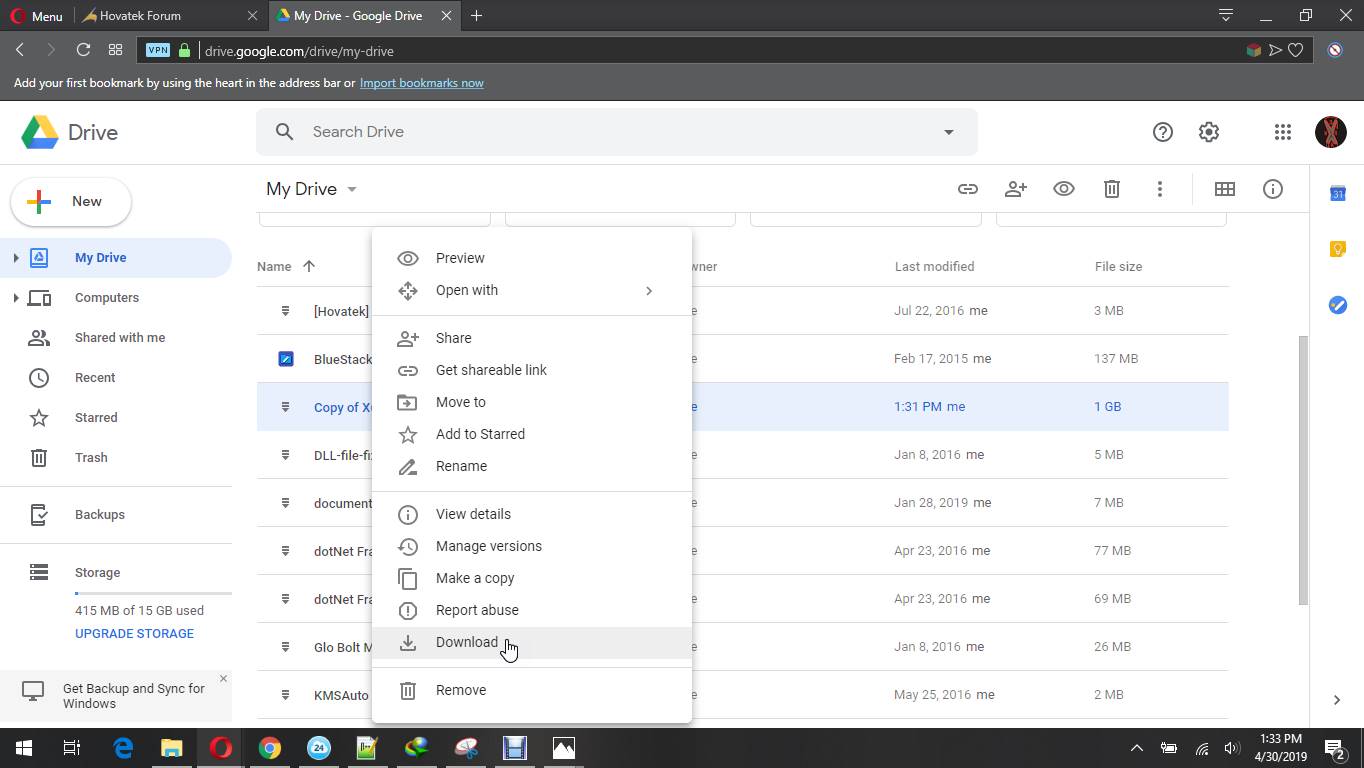
Task: Click the Help question mark icon
Action: coord(1162,131)
